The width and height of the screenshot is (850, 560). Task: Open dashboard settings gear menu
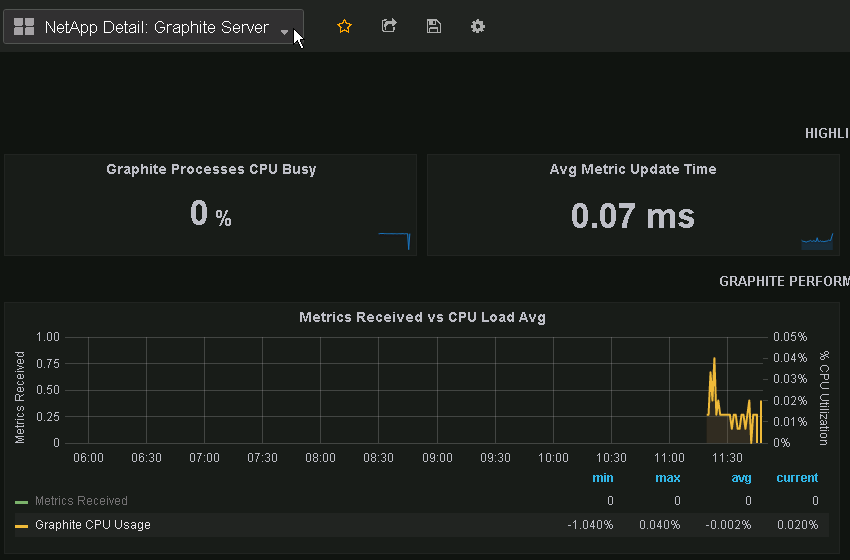[478, 27]
